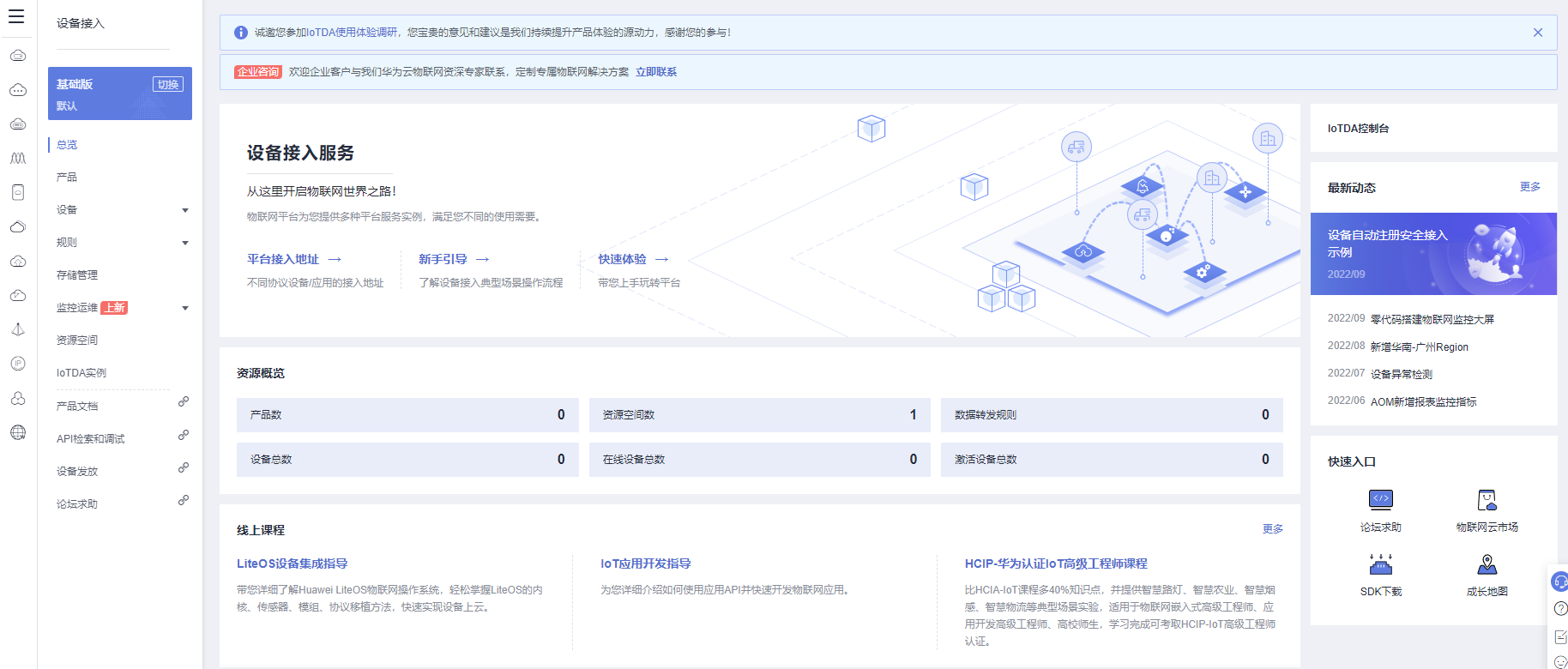
Task: Click the phone-shaped icon in the left strip
Action: point(18,192)
